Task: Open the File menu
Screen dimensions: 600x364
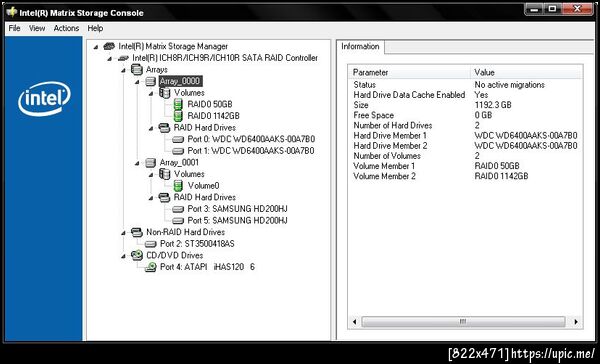Action: 14,28
